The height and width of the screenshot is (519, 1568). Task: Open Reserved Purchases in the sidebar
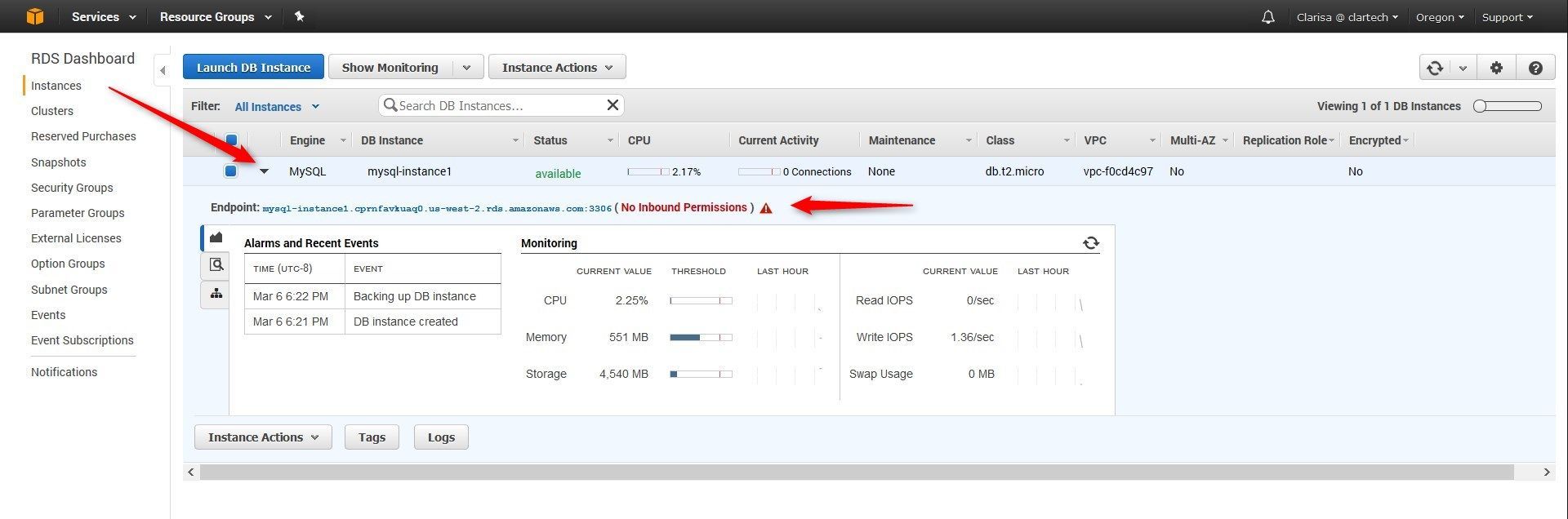tap(83, 136)
